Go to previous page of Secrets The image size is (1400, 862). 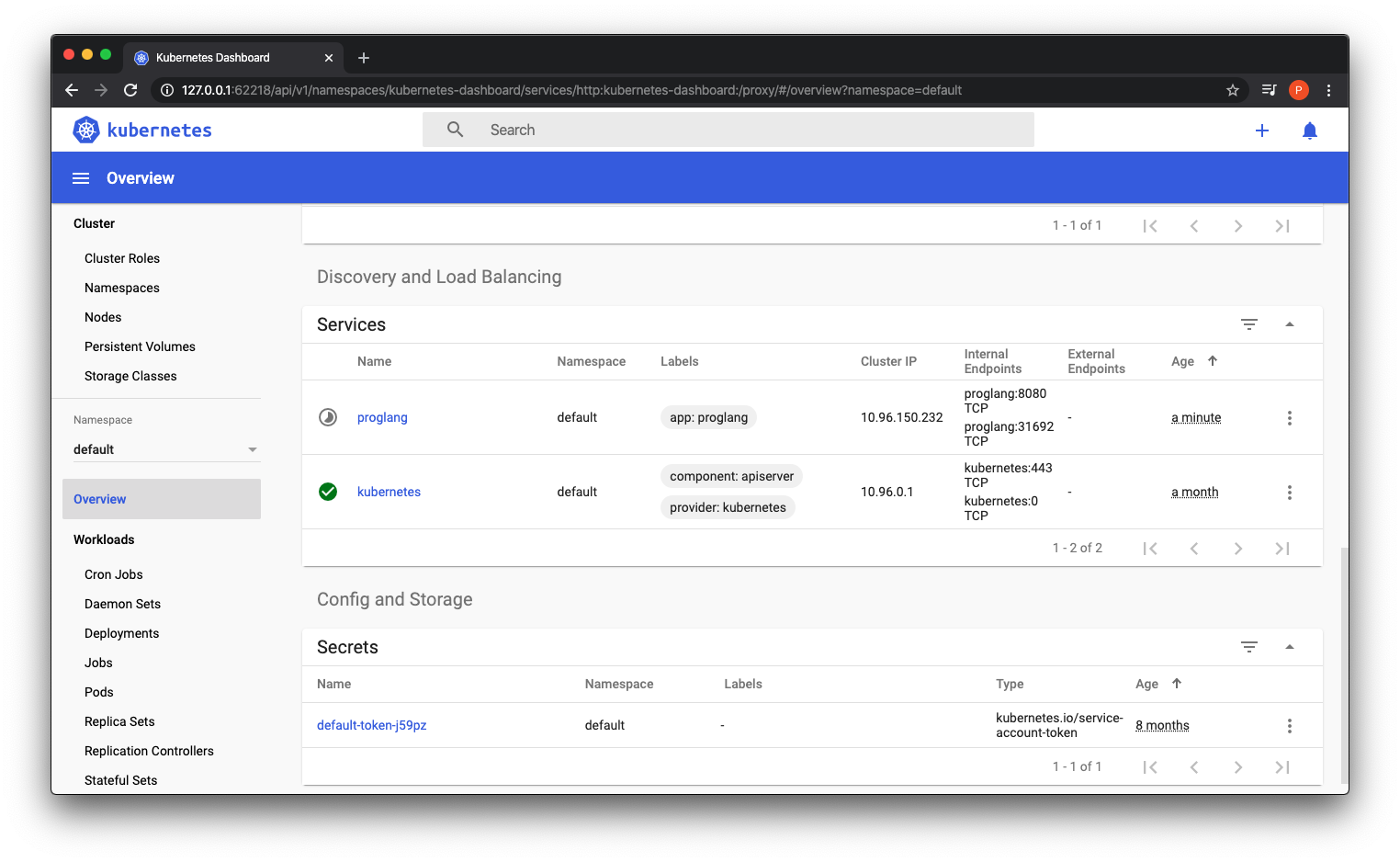[x=1194, y=767]
